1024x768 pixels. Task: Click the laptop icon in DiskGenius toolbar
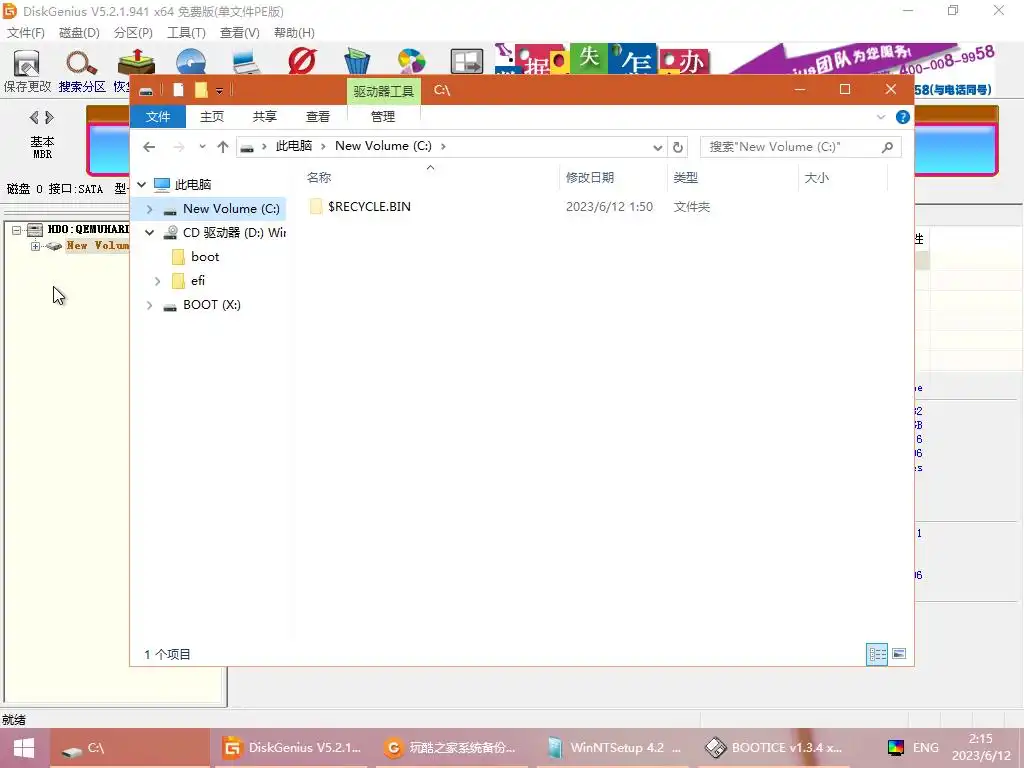point(246,62)
